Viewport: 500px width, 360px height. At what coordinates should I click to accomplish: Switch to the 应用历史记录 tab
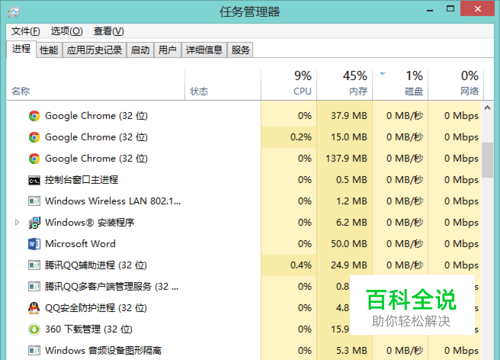(94, 50)
